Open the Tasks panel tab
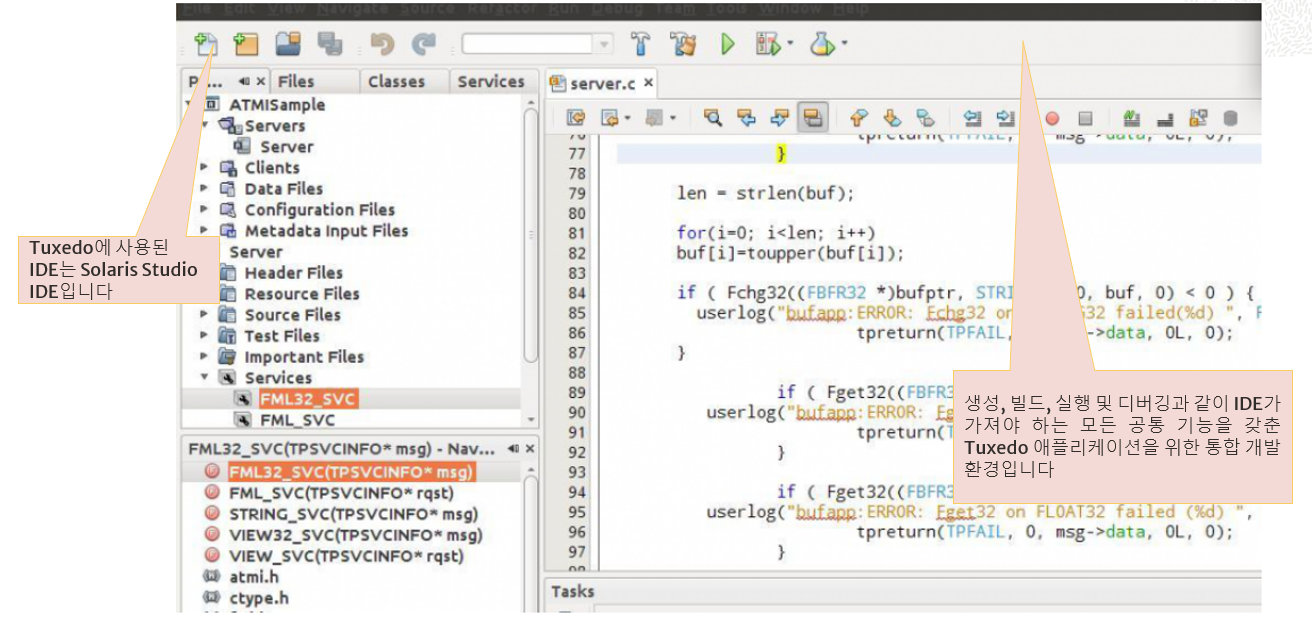This screenshot has height=623, width=1312. point(573,592)
